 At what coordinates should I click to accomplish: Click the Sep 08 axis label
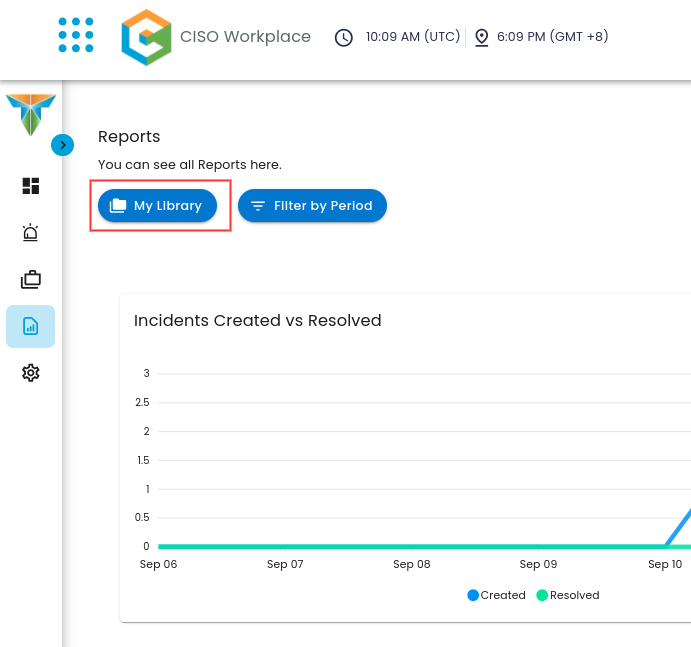point(412,564)
